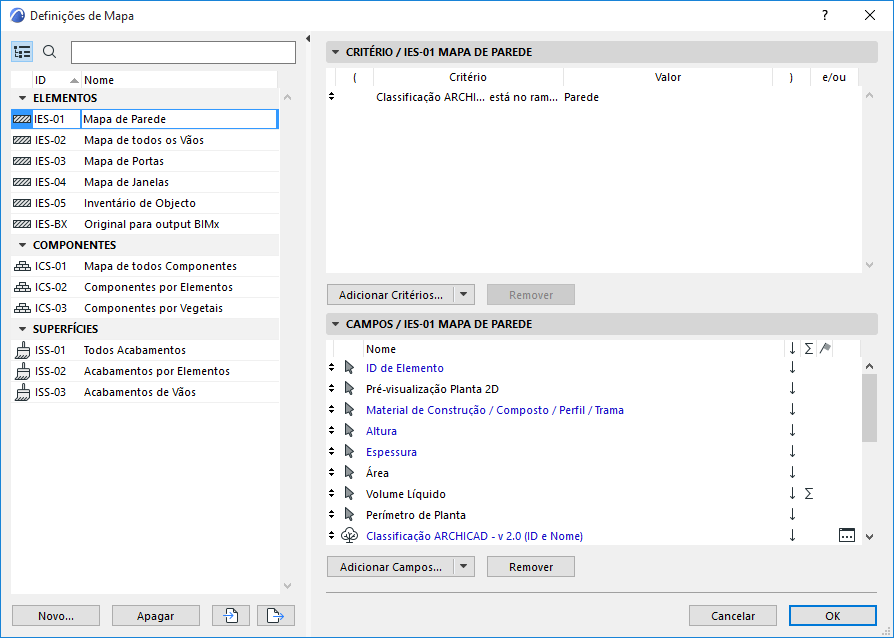Click the export scheme icon button
This screenshot has height=638, width=894.
(276, 616)
